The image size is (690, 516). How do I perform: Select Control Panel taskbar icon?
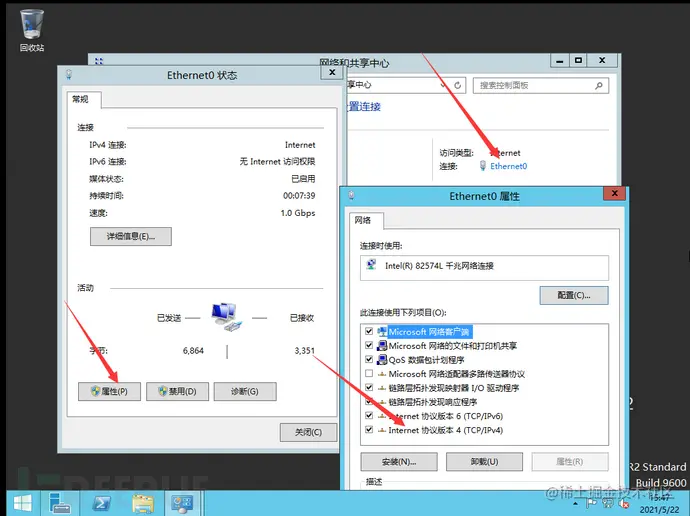[x=182, y=503]
